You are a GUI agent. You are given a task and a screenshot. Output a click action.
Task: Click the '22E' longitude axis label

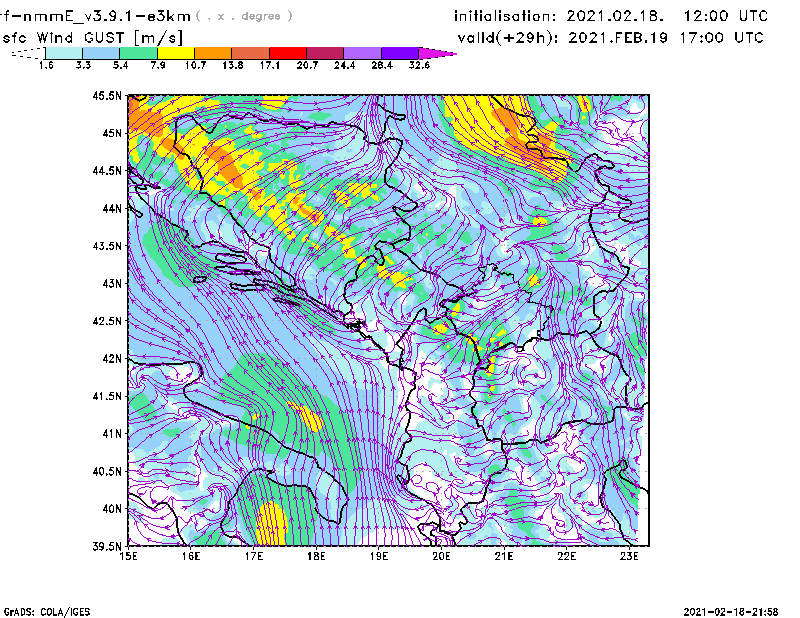click(566, 556)
